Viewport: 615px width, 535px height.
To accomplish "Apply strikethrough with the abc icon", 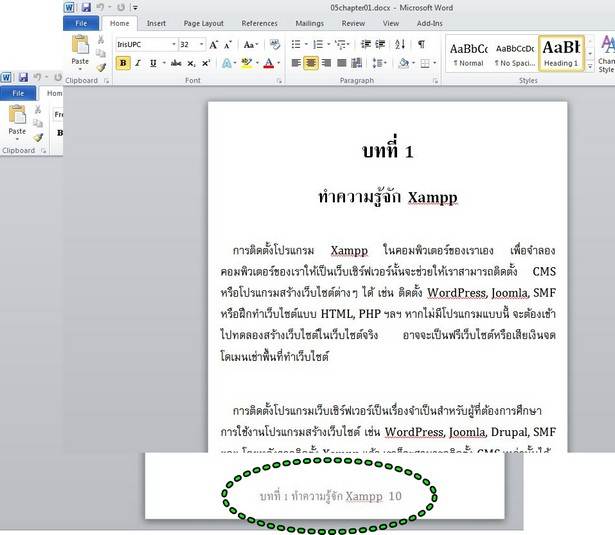I will pos(176,63).
